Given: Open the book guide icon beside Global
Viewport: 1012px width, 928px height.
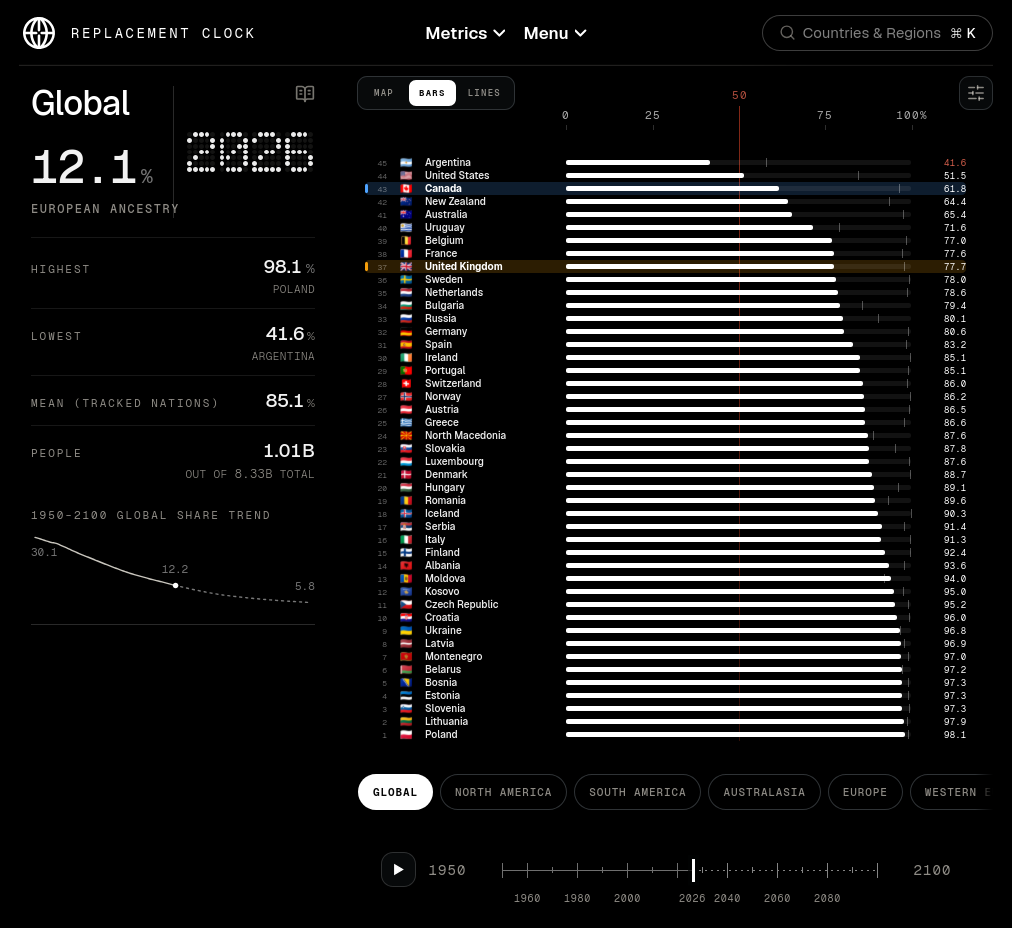Looking at the screenshot, I should pos(305,94).
